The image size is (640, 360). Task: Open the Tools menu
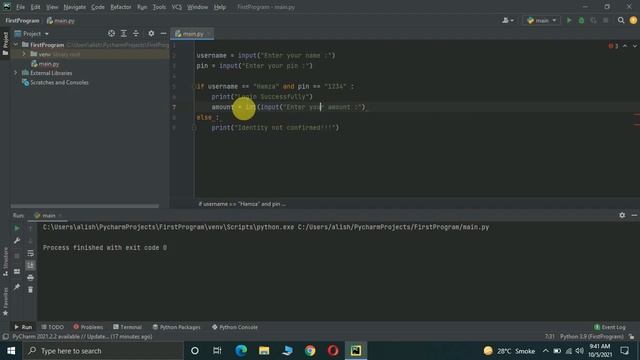click(x=159, y=7)
